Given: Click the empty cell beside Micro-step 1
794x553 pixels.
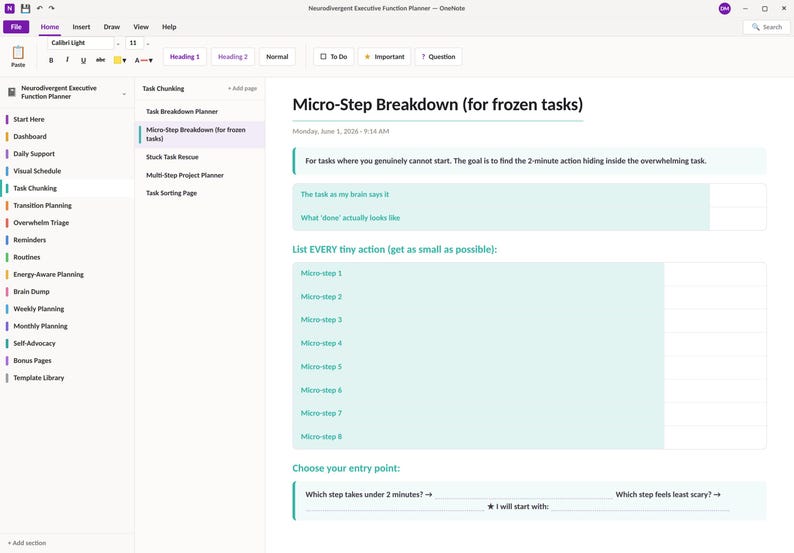Looking at the screenshot, I should point(715,273).
